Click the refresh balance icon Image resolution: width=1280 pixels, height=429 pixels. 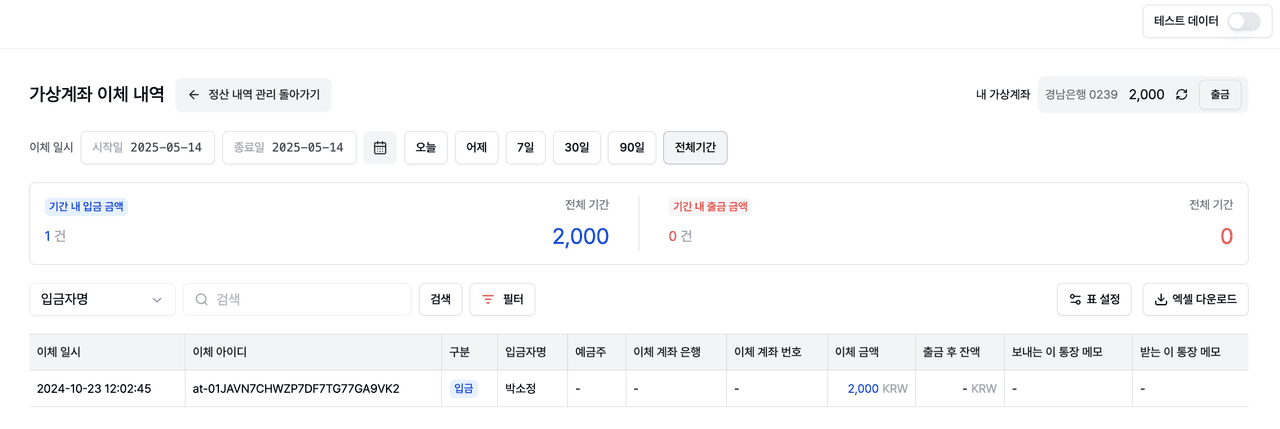(x=1182, y=95)
